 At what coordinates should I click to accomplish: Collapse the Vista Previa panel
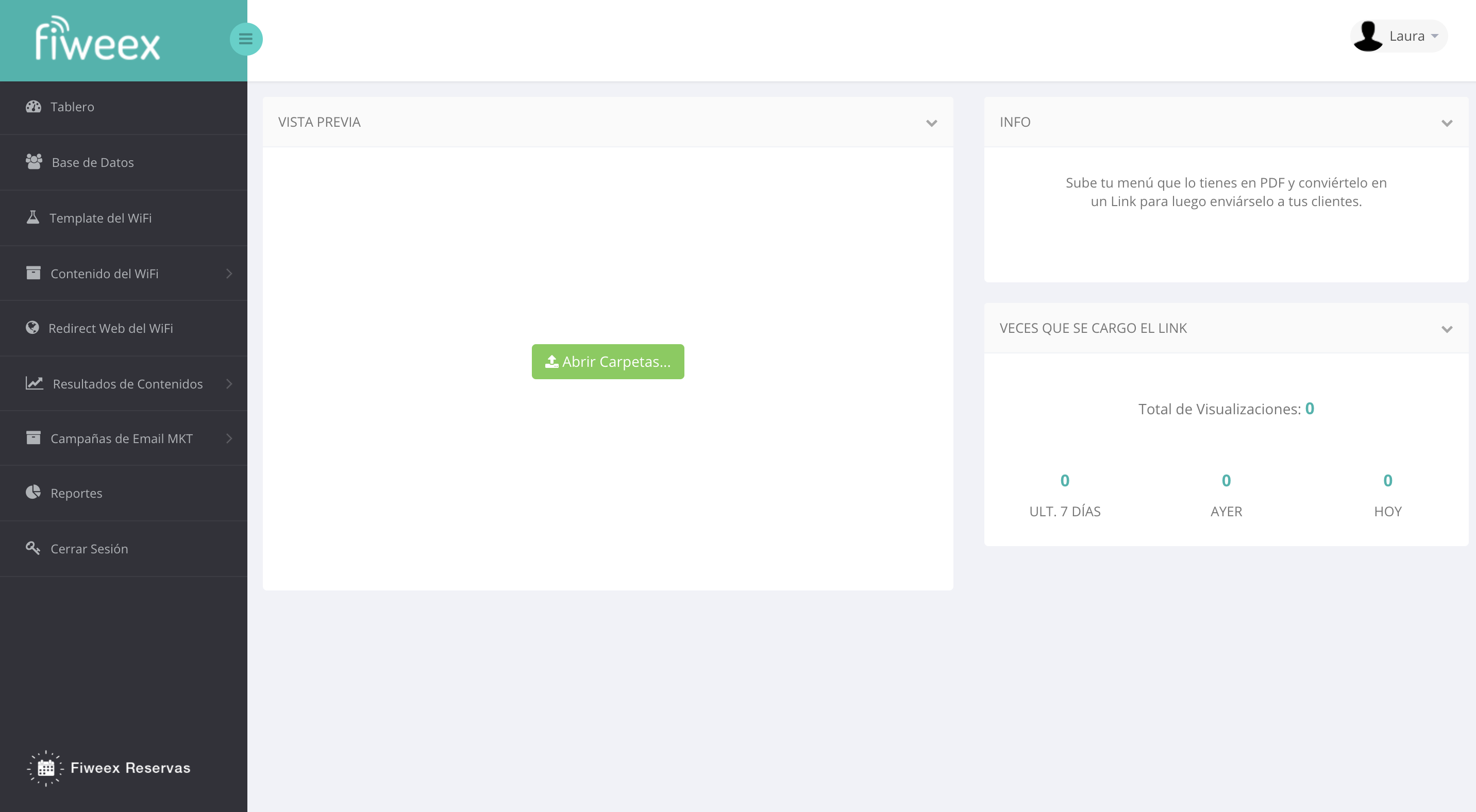point(931,123)
